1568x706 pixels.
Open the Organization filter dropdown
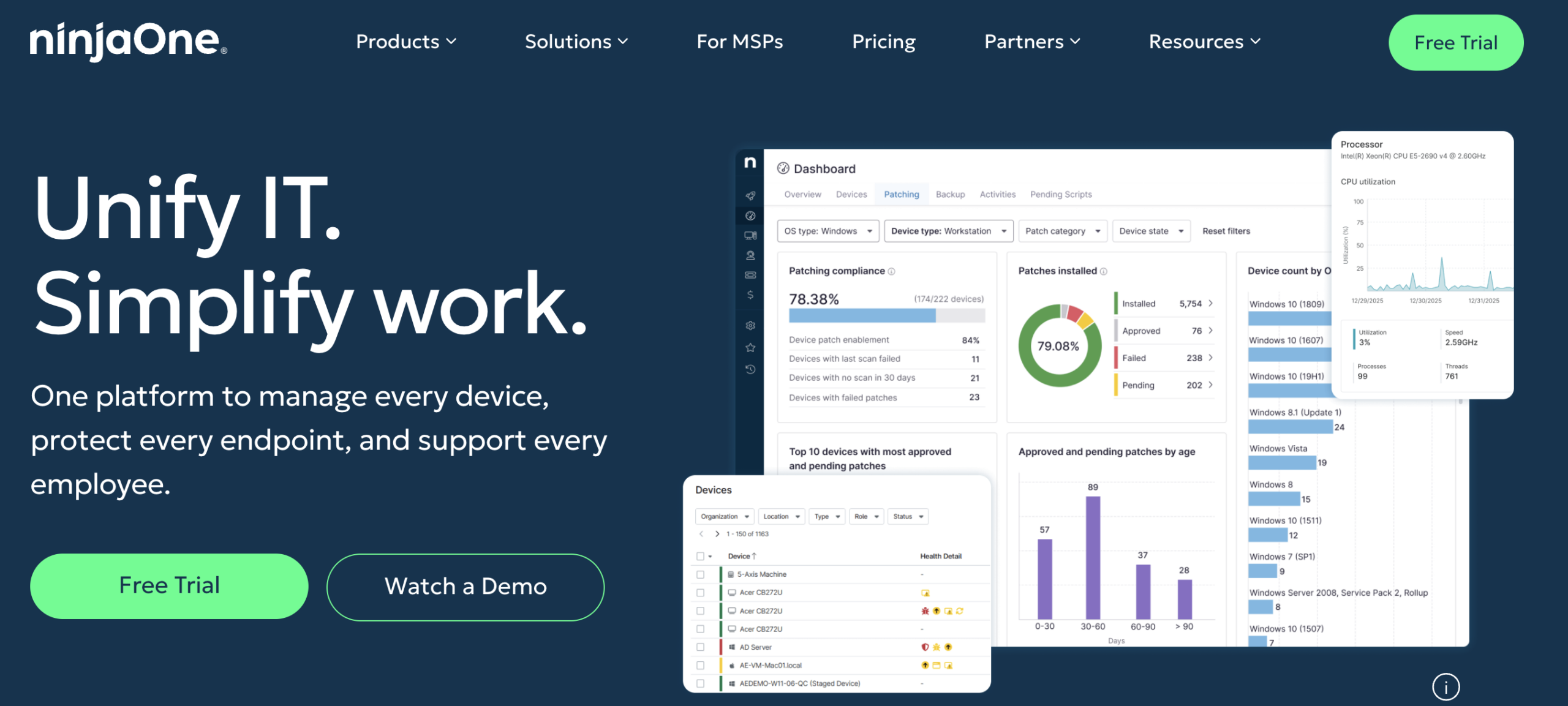point(725,516)
